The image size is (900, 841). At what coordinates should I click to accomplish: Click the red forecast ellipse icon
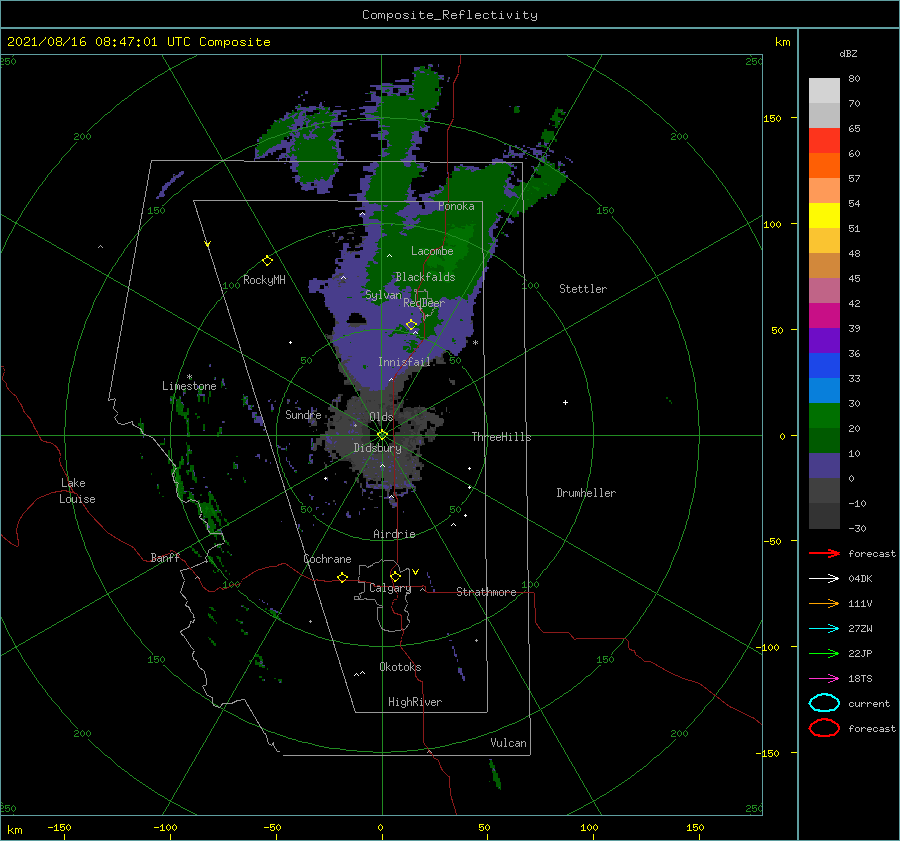(824, 728)
